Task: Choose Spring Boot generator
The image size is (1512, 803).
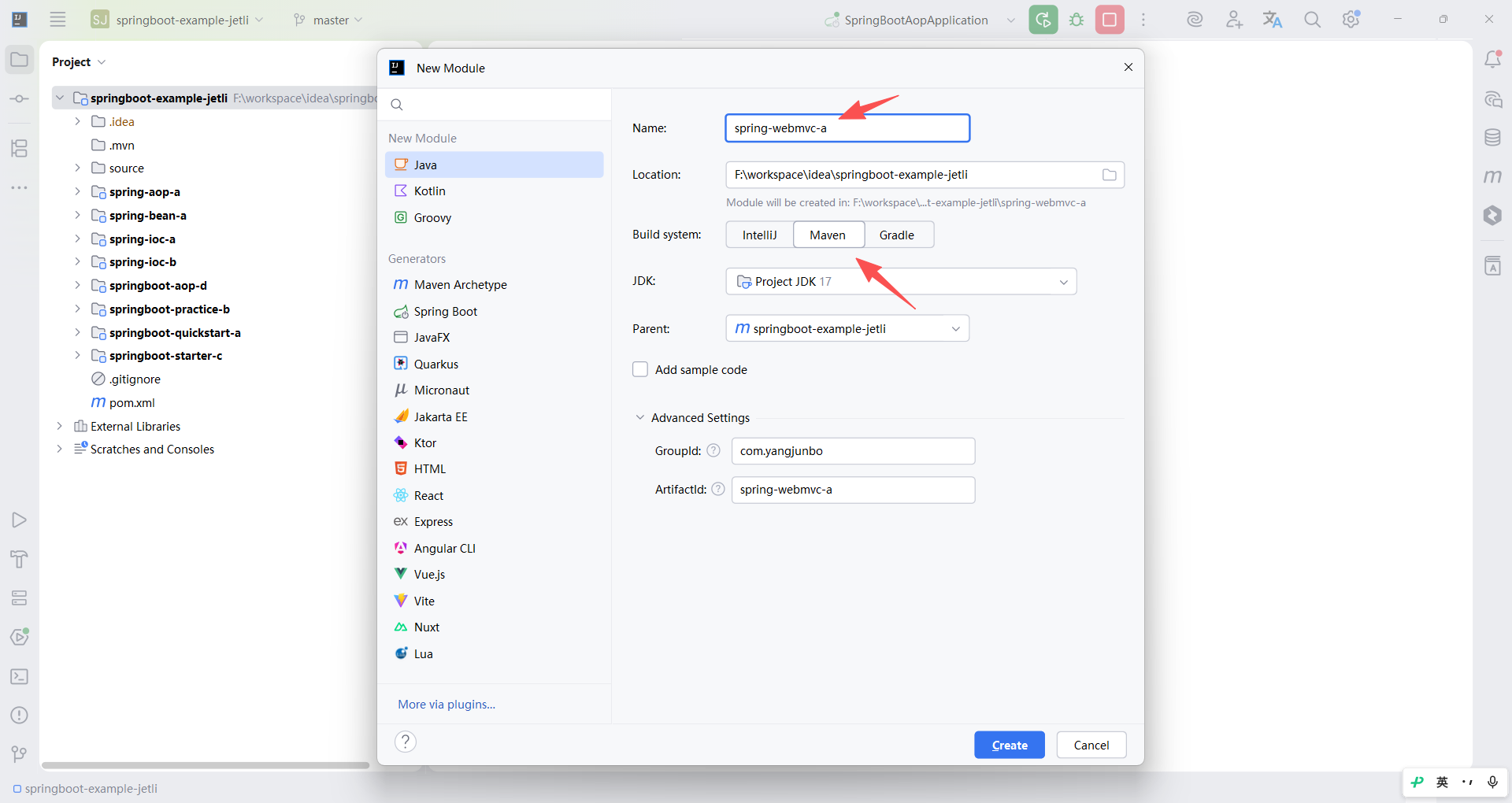Action: point(495,311)
